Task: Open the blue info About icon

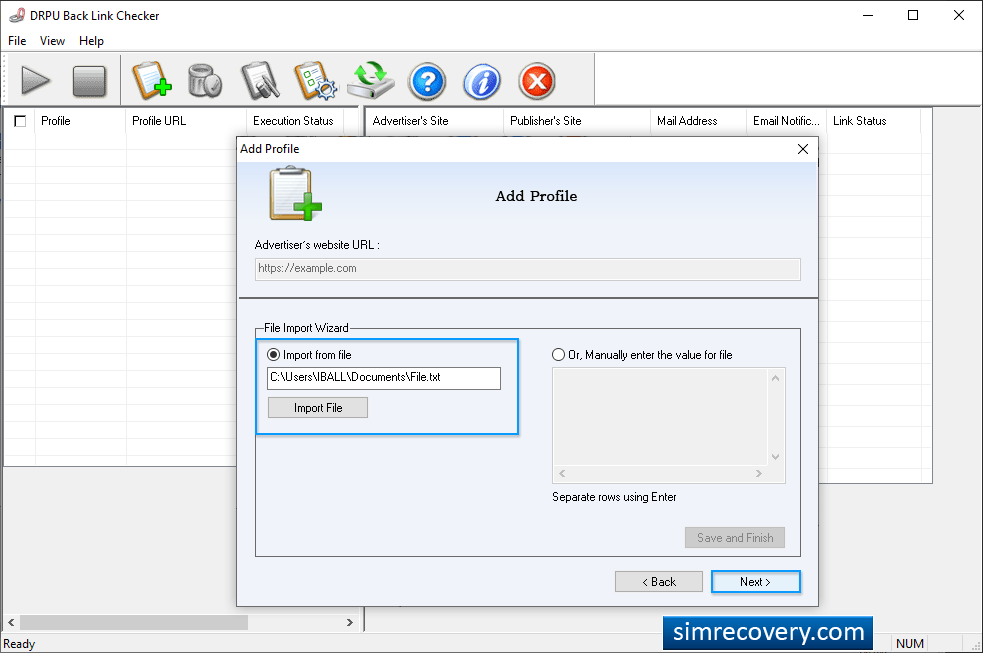Action: pos(481,81)
